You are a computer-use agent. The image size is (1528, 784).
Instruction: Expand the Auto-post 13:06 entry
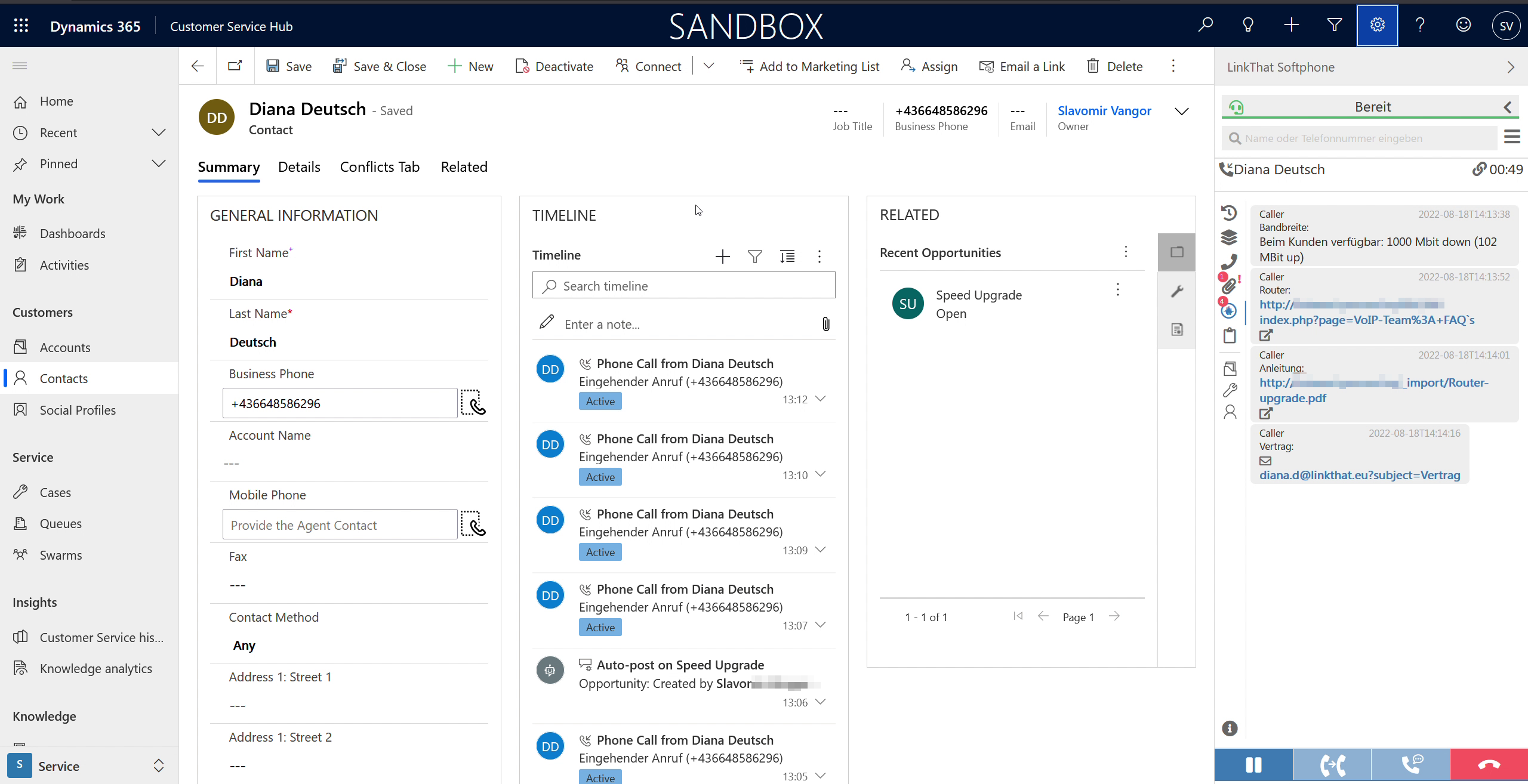[821, 702]
